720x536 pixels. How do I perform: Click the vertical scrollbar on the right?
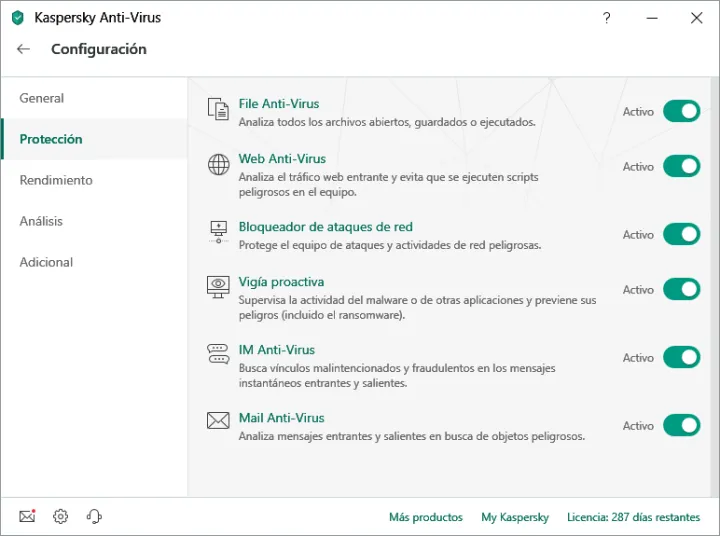tap(715, 287)
